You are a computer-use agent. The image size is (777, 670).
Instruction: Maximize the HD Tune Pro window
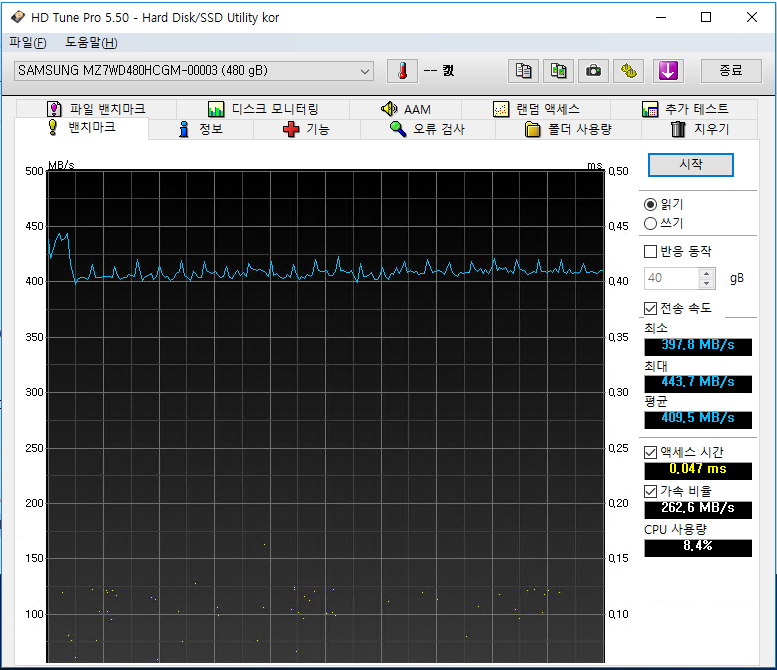pos(706,17)
